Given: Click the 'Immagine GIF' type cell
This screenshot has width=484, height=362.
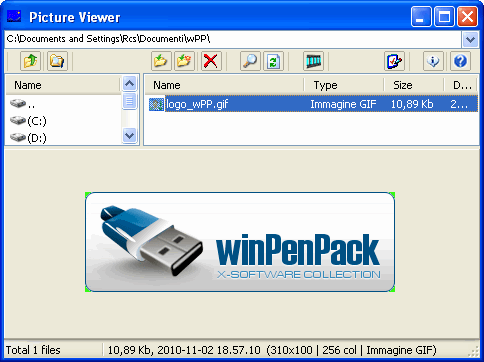Looking at the screenshot, I should click(x=343, y=104).
